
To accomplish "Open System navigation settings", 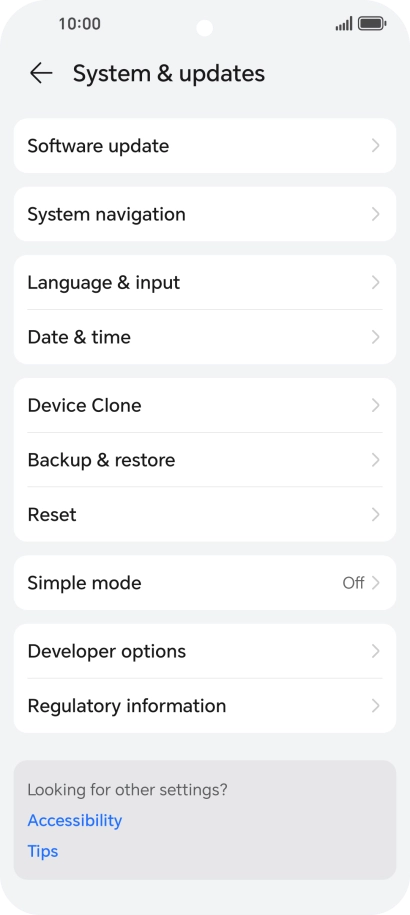I will tap(205, 214).
